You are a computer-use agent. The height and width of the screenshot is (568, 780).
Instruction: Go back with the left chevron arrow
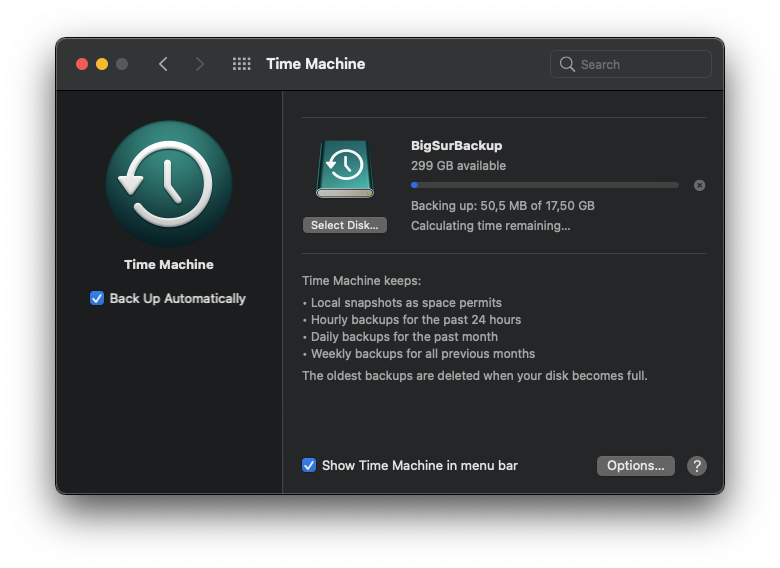pos(163,64)
